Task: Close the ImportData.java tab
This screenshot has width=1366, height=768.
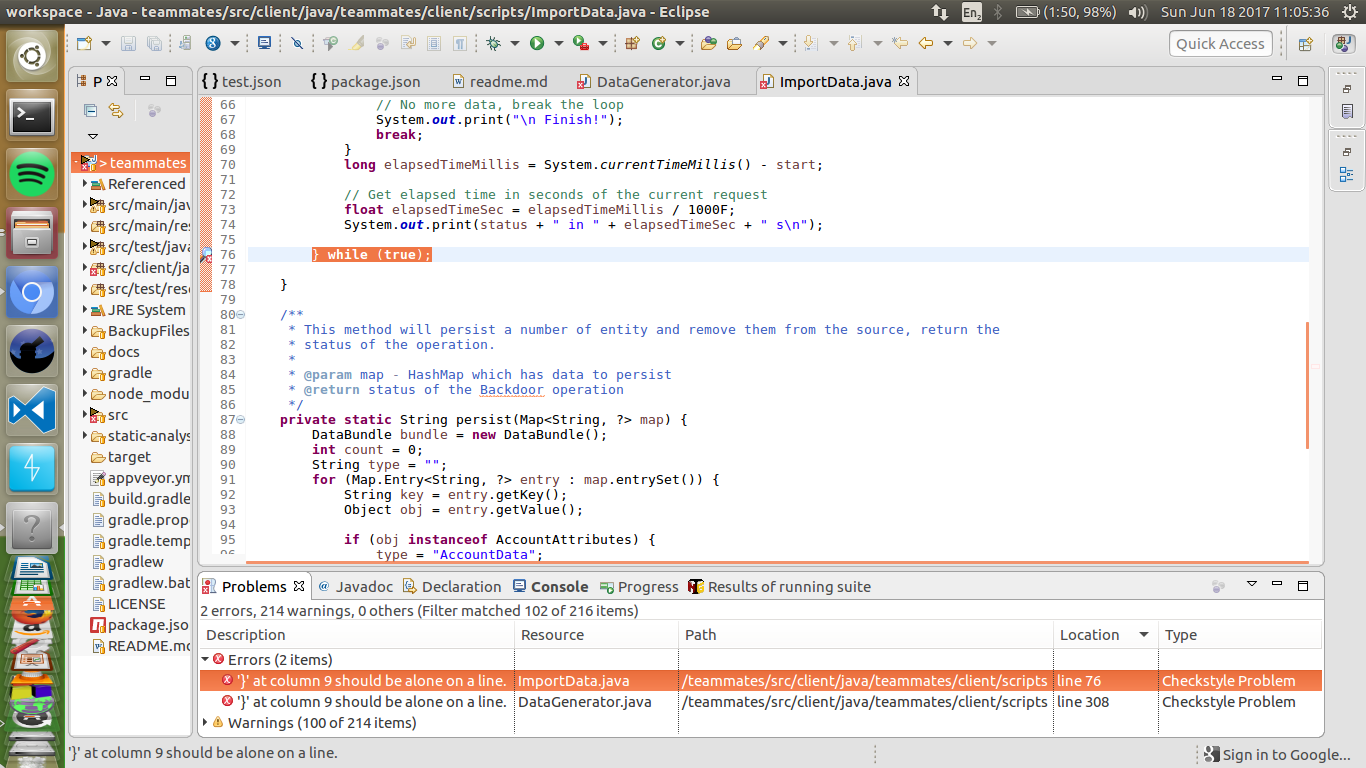Action: [903, 82]
